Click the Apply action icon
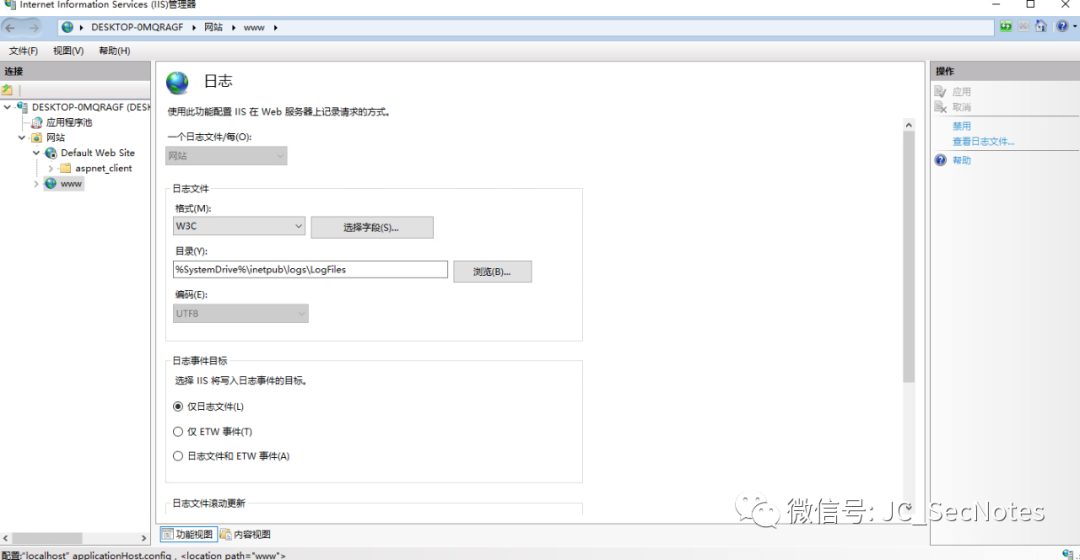The image size is (1080, 560). pyautogui.click(x=941, y=92)
